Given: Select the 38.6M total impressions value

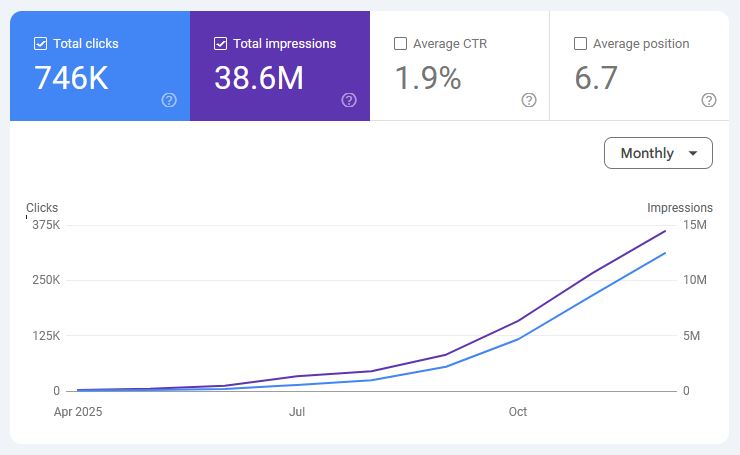Looking at the screenshot, I should pos(258,79).
